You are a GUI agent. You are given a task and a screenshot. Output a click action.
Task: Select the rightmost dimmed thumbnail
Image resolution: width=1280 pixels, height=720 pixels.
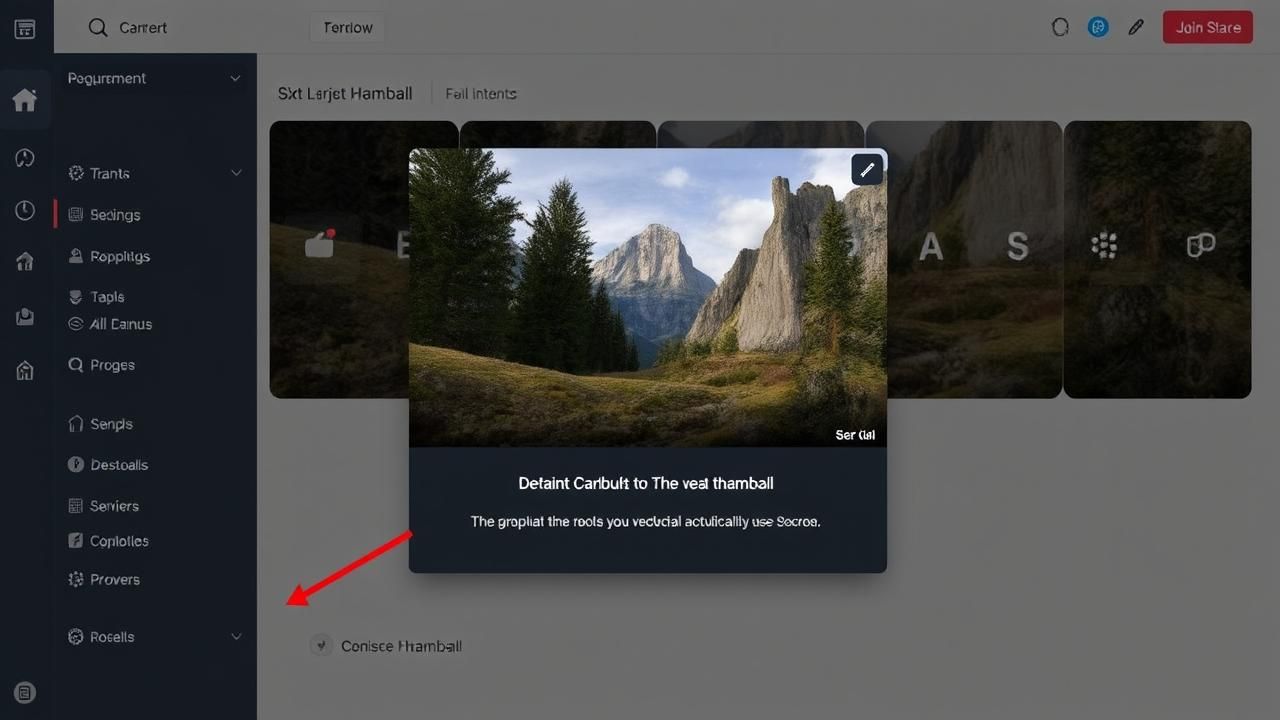coord(1157,260)
